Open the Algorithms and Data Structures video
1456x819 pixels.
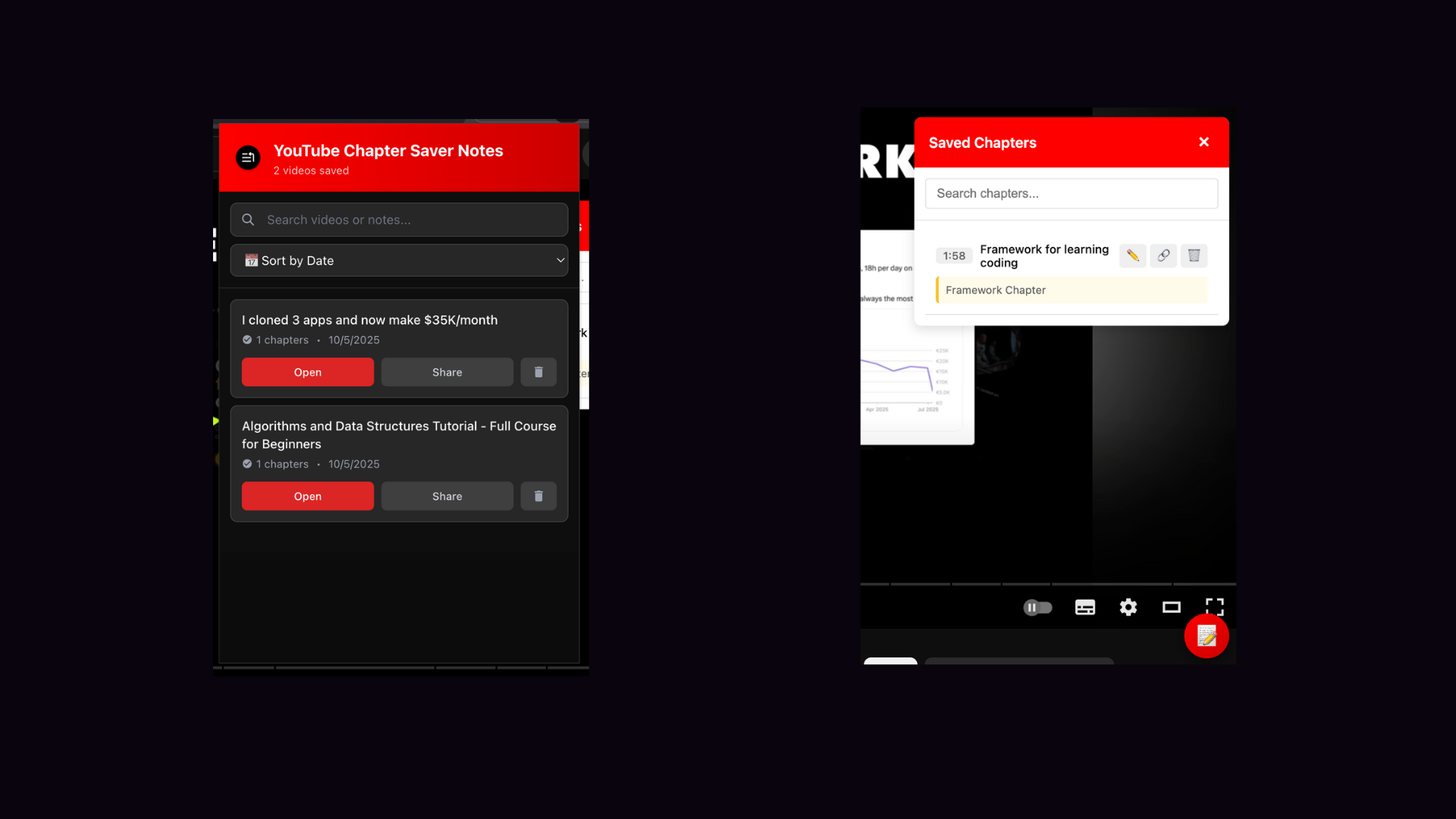coord(307,496)
